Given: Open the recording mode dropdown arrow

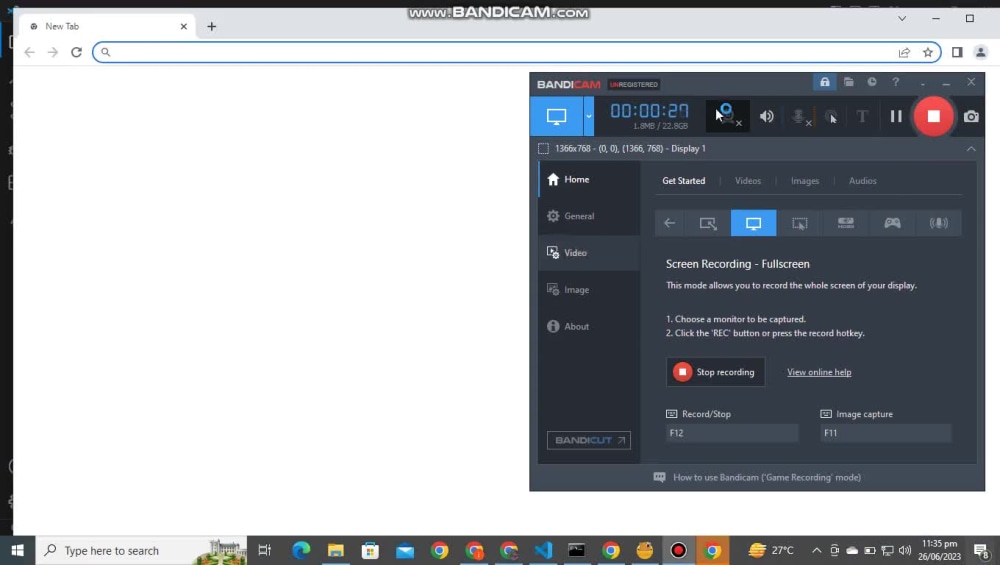Looking at the screenshot, I should tap(589, 116).
